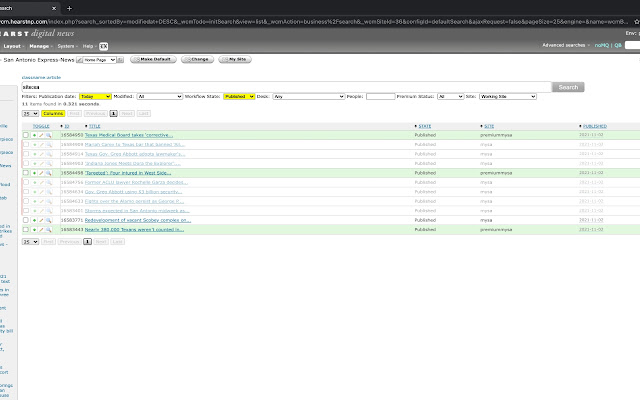Open the Site Working Site dropdown
The height and width of the screenshot is (400, 640).
[x=508, y=97]
